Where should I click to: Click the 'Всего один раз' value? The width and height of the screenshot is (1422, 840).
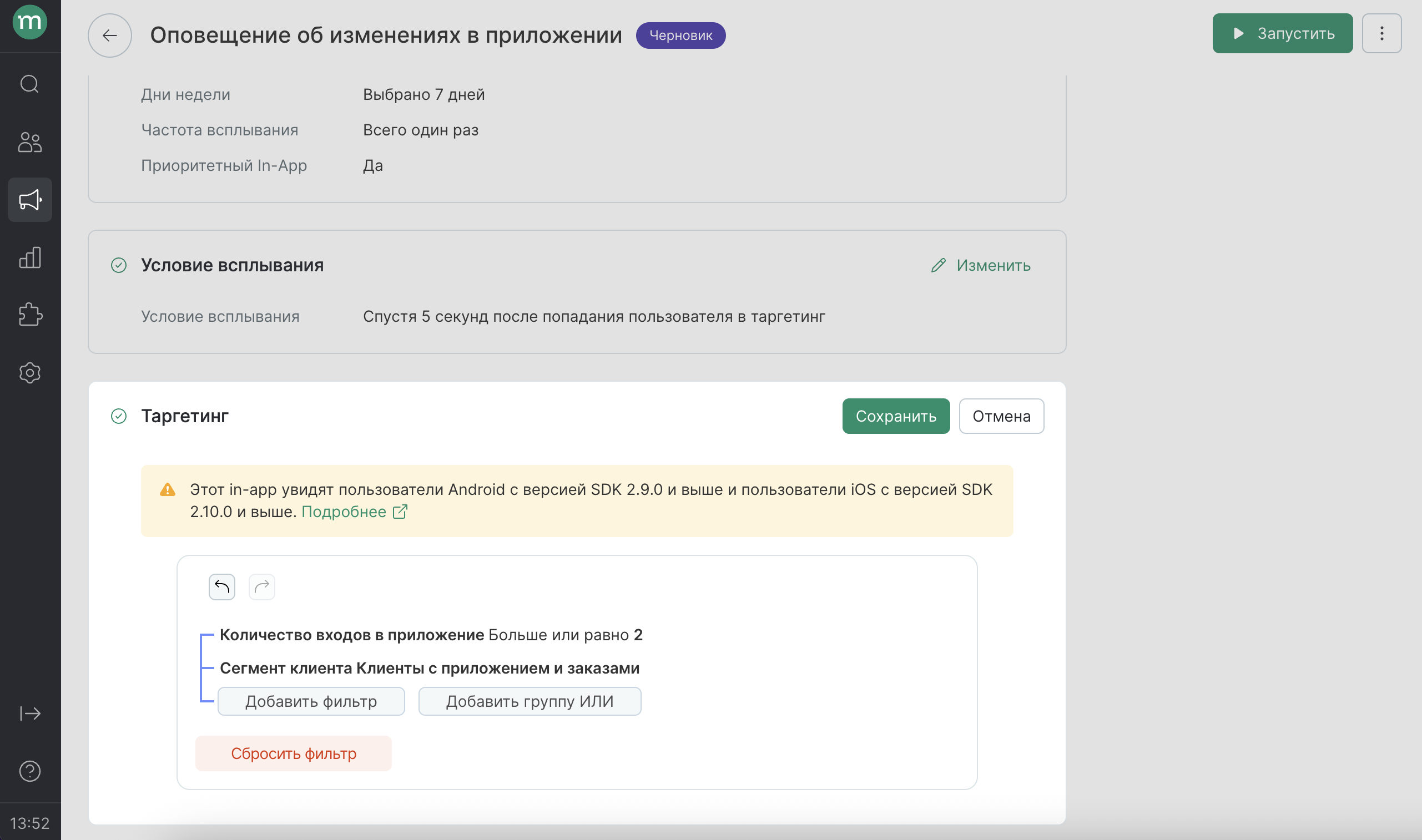421,130
